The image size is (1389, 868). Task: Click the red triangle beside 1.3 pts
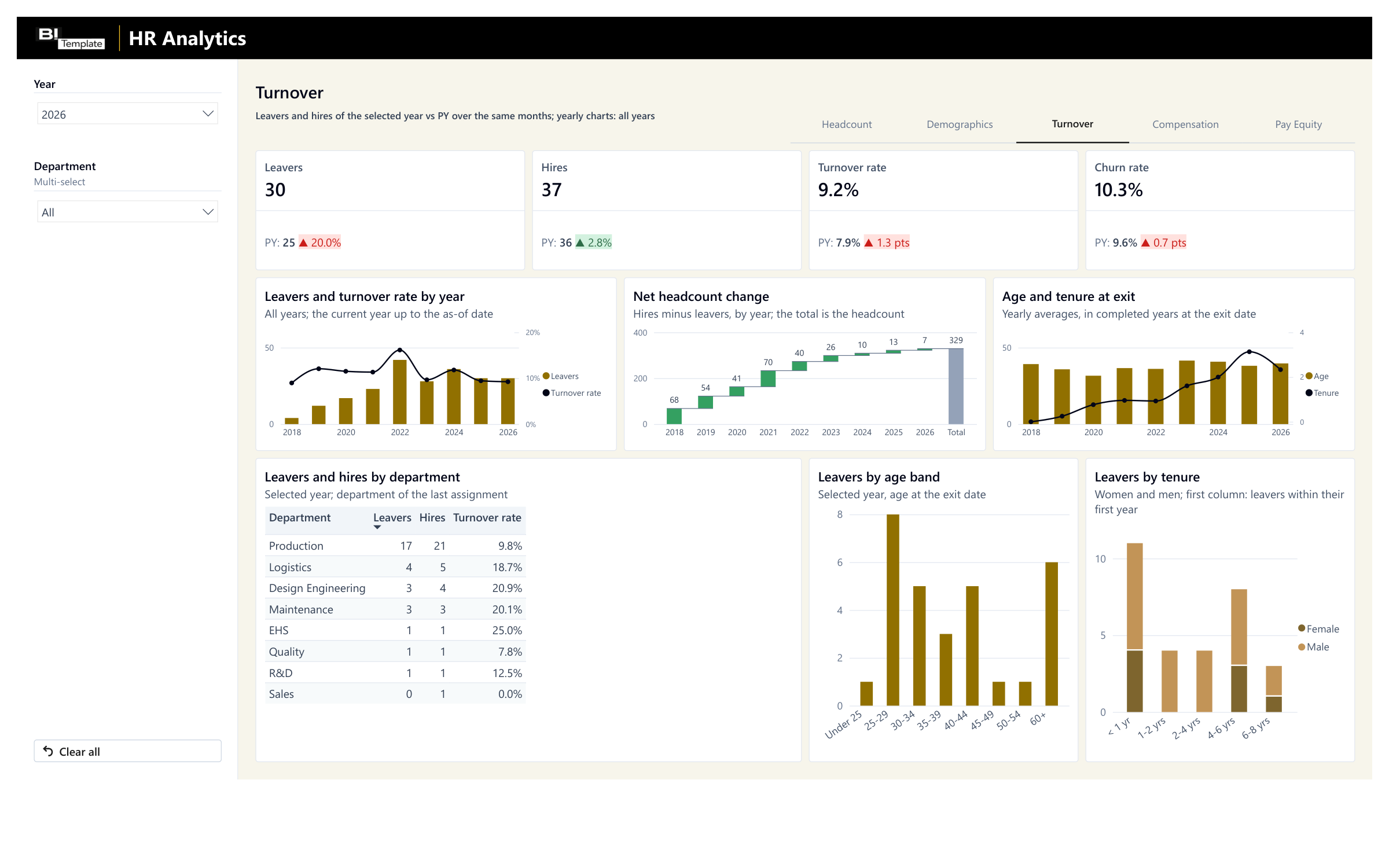869,242
